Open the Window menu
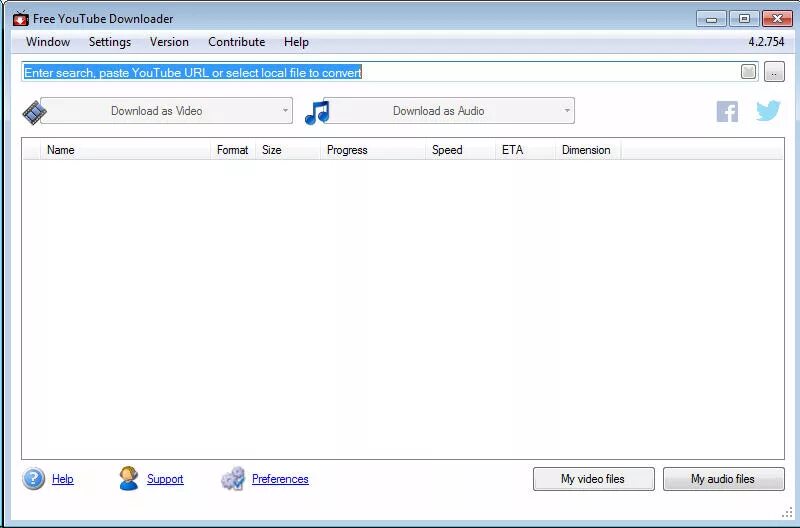Screen dimensions: 800x528 [x=48, y=42]
